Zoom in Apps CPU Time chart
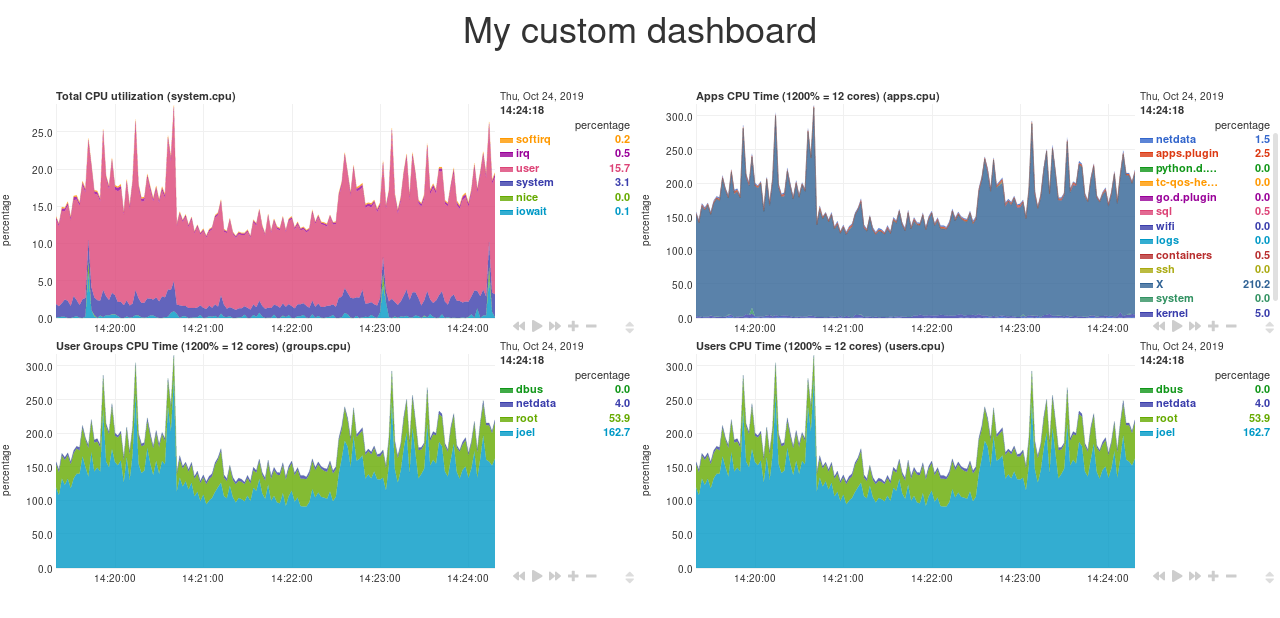The height and width of the screenshot is (618, 1280). pos(1213,326)
